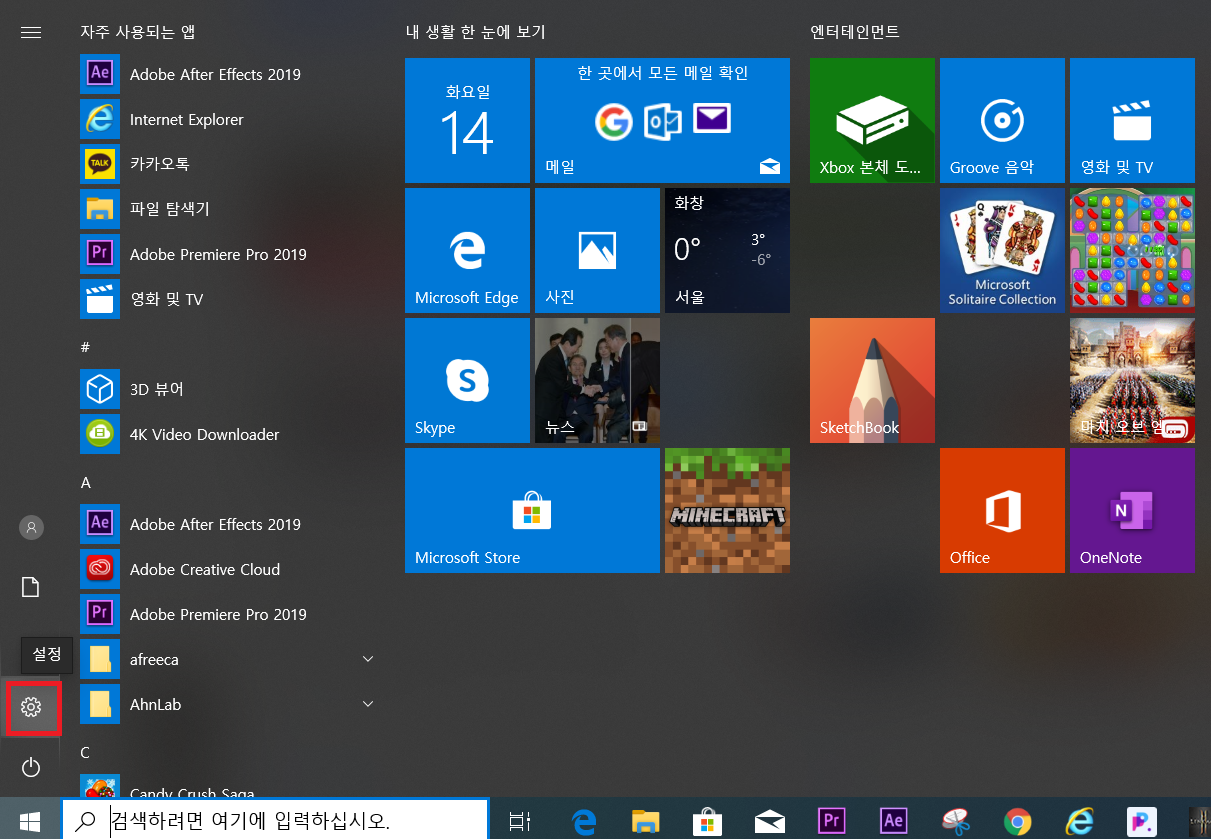Expand the afreeca folder chevron

368,659
